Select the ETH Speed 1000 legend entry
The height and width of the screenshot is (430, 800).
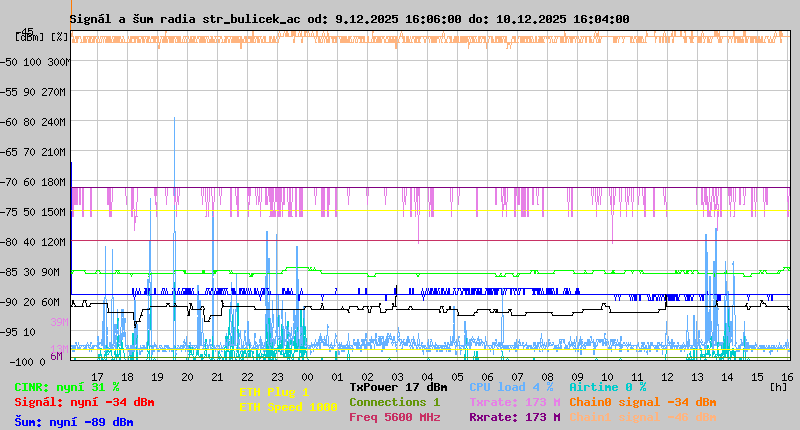coord(288,407)
